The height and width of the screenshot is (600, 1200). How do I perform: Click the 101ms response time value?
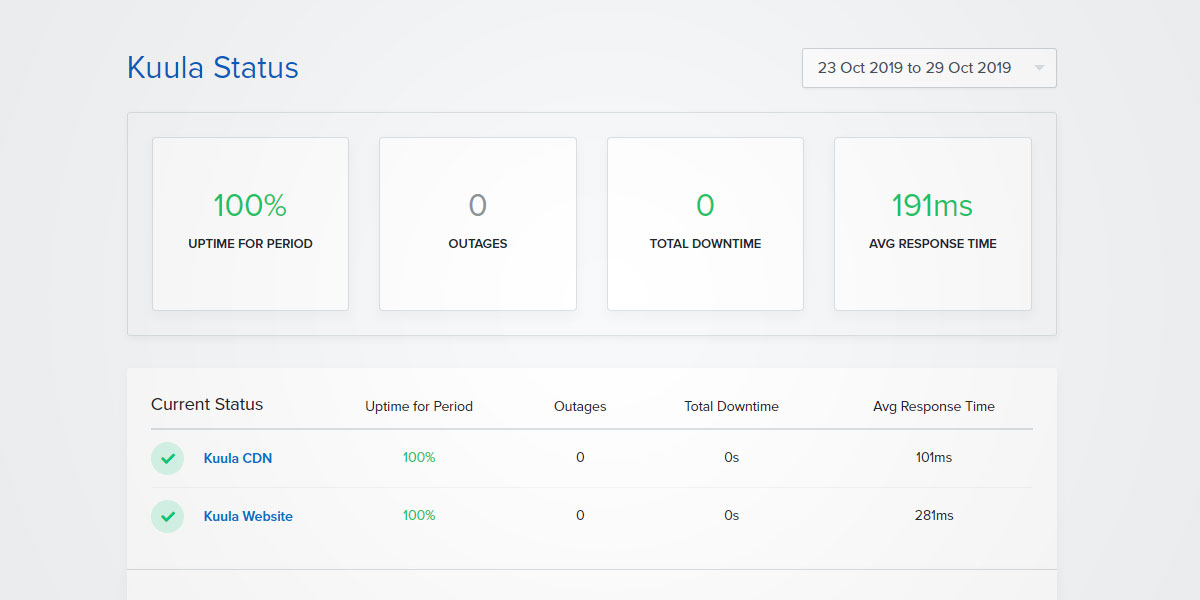pyautogui.click(x=934, y=457)
